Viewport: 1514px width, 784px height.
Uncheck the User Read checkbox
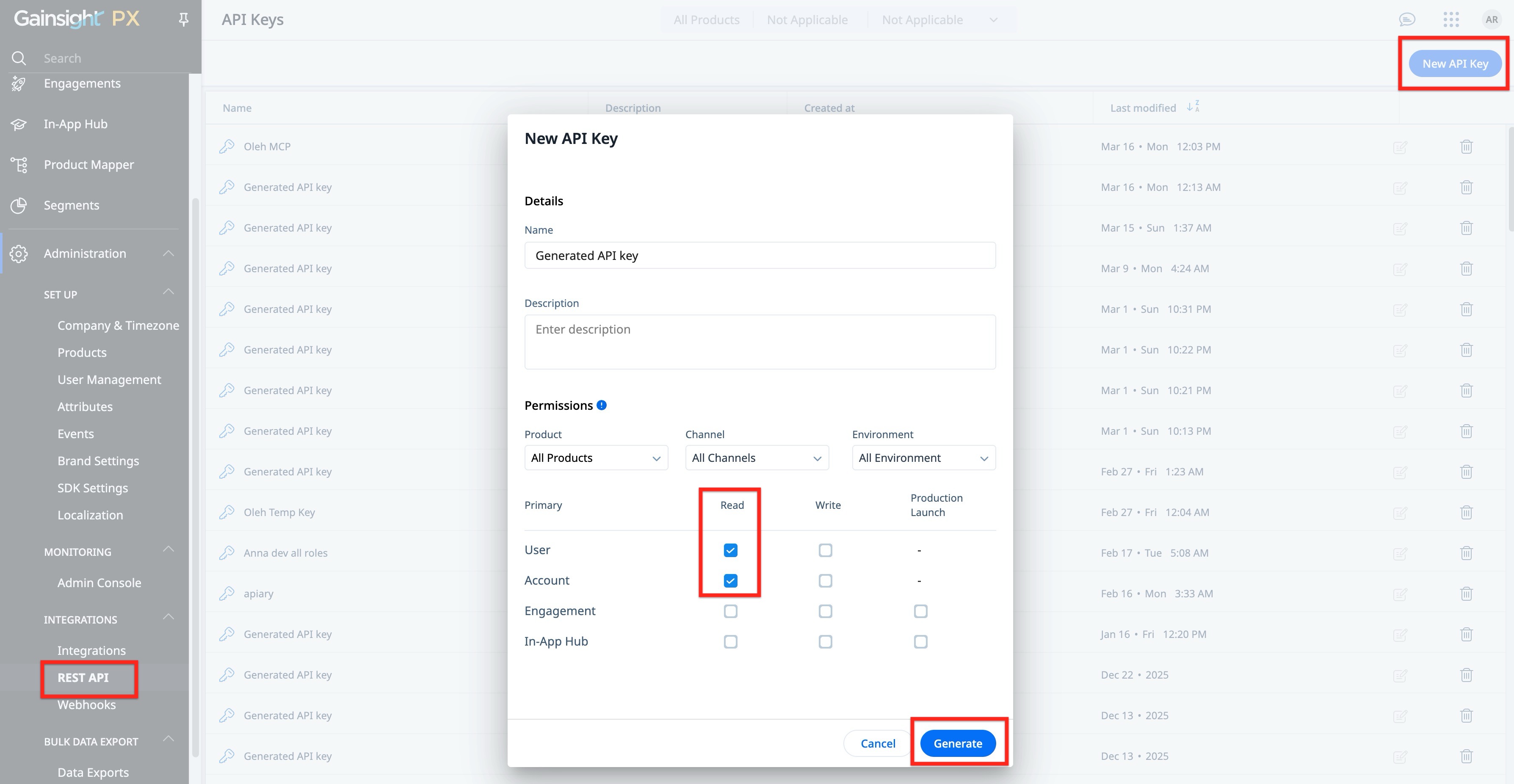point(730,550)
